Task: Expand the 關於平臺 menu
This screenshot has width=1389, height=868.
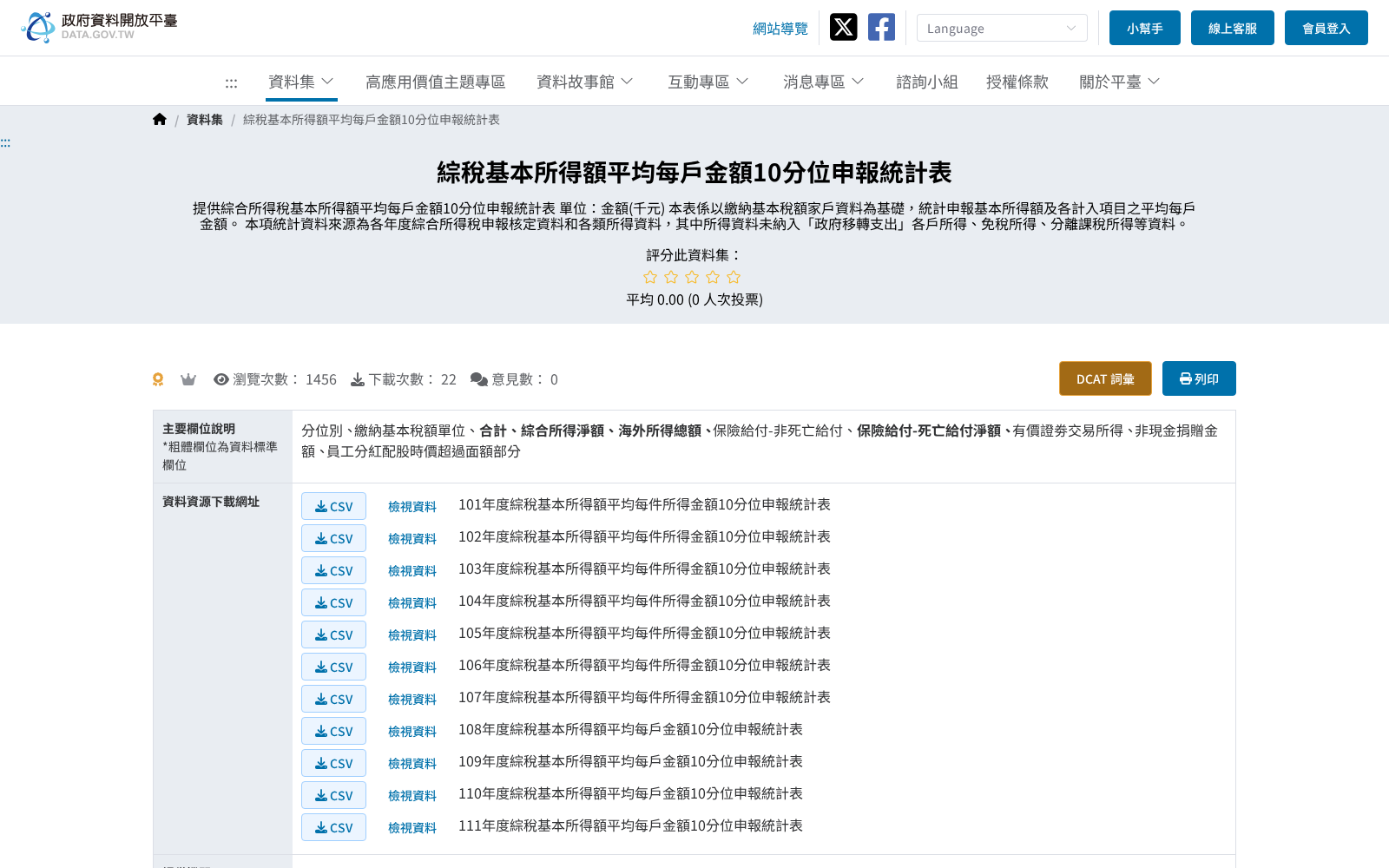Action: [x=1120, y=82]
